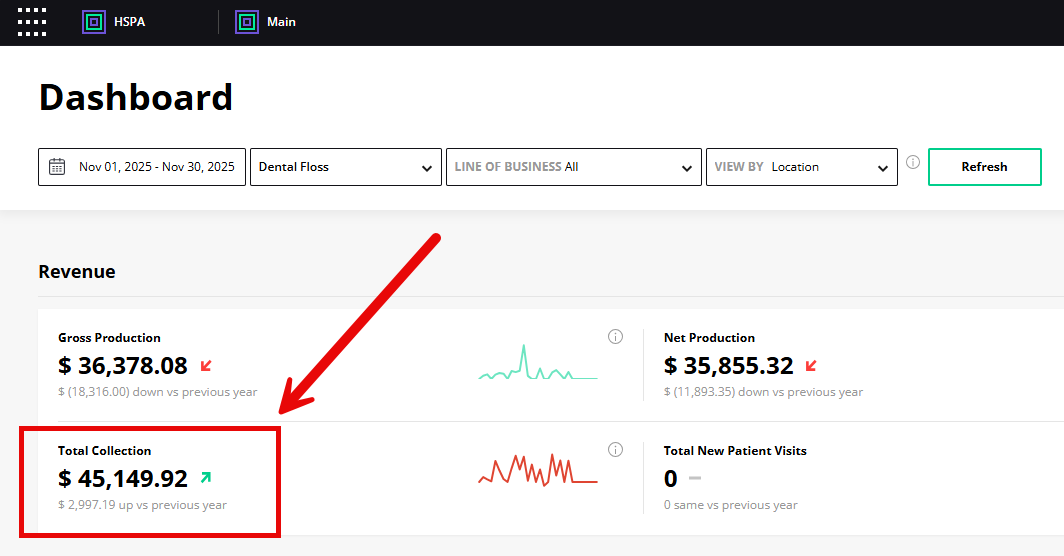
Task: Click the HSPA logo icon
Action: 94,22
